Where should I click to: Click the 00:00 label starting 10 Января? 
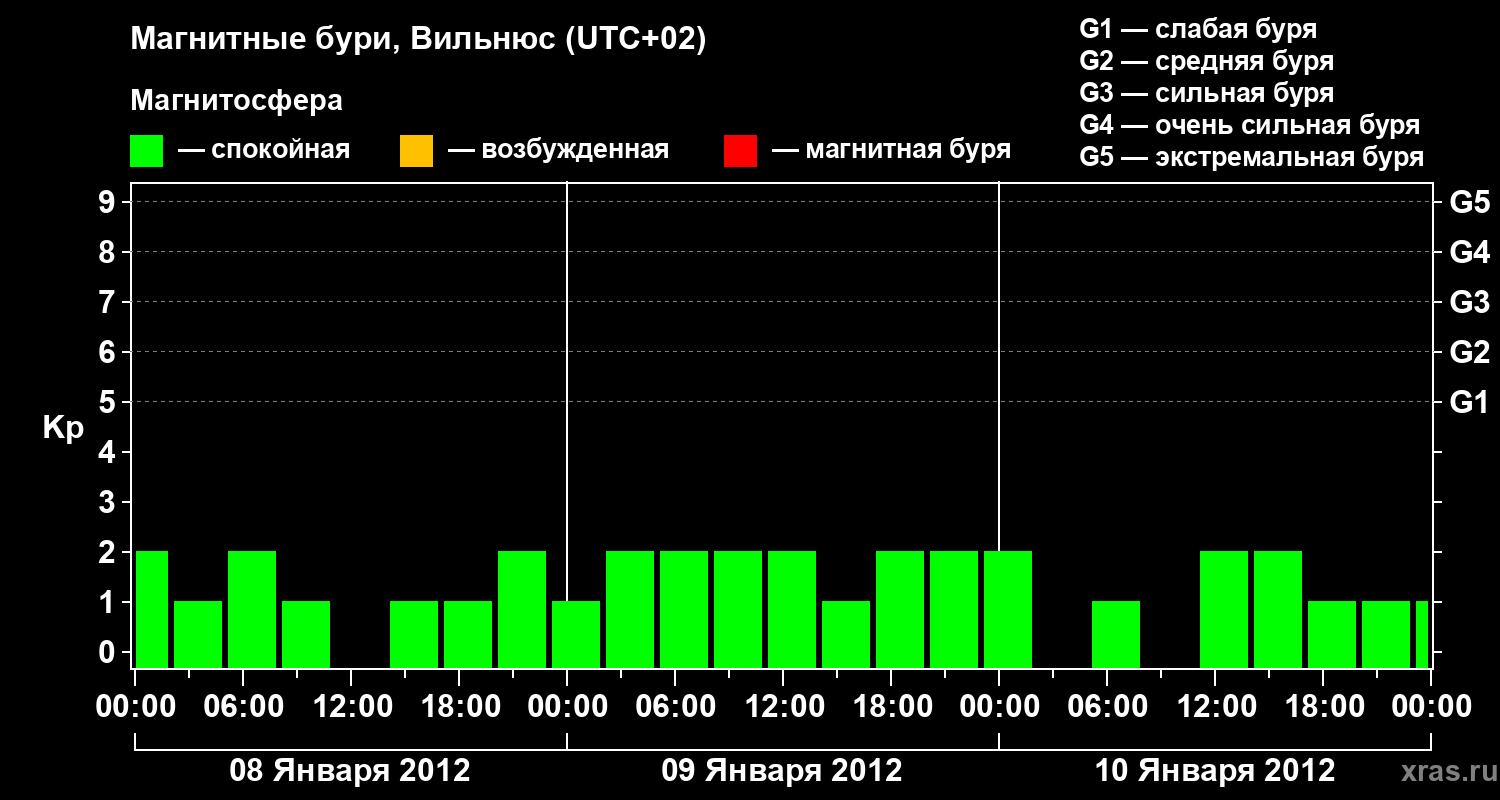[999, 707]
